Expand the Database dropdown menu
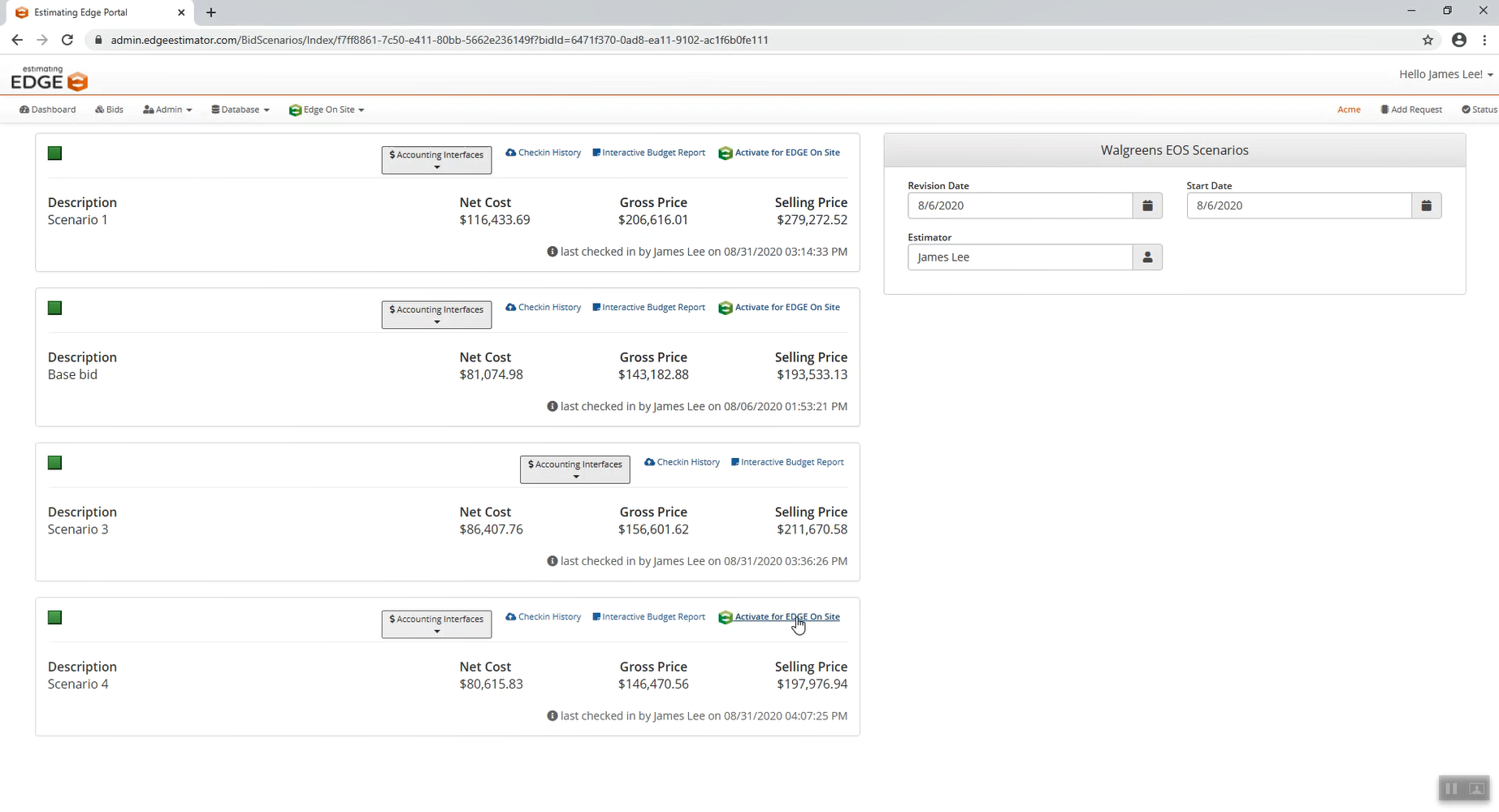This screenshot has width=1499, height=812. point(240,110)
